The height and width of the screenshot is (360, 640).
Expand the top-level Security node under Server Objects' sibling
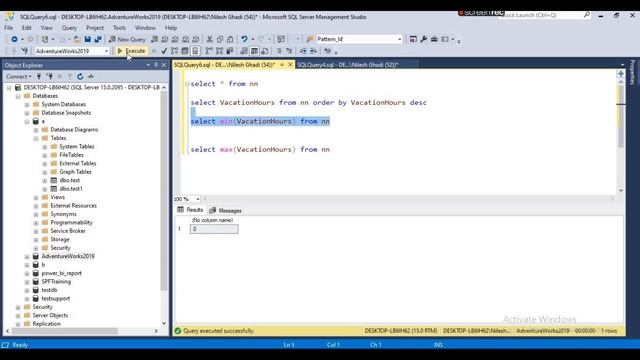click(18, 307)
